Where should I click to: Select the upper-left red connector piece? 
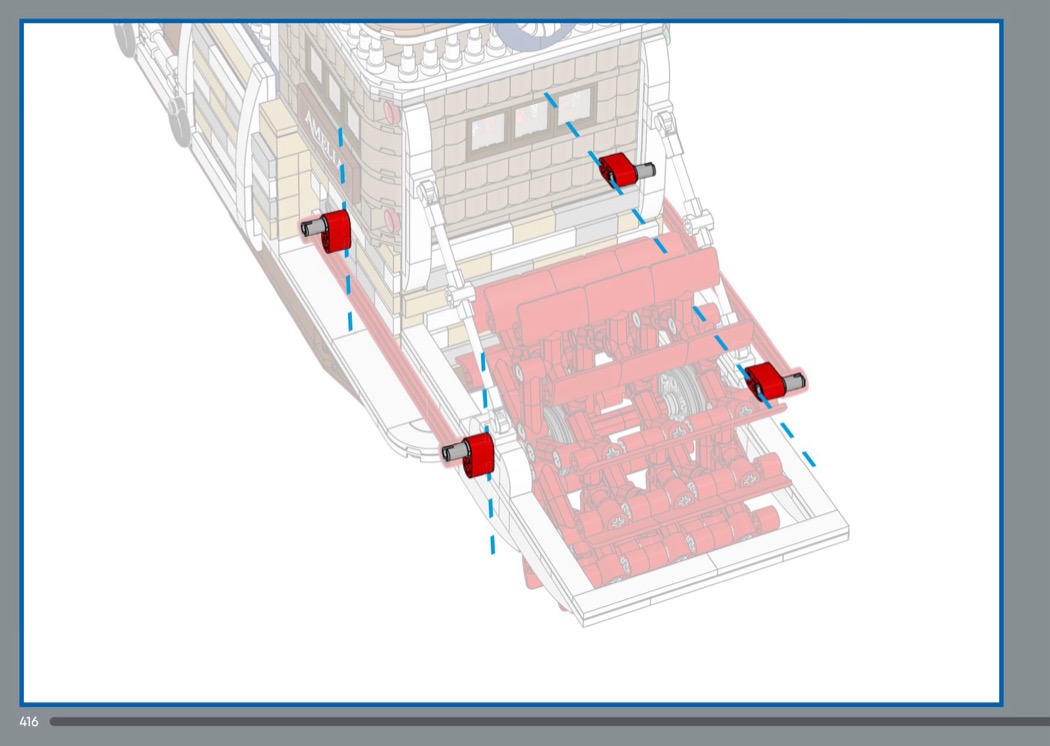point(329,231)
